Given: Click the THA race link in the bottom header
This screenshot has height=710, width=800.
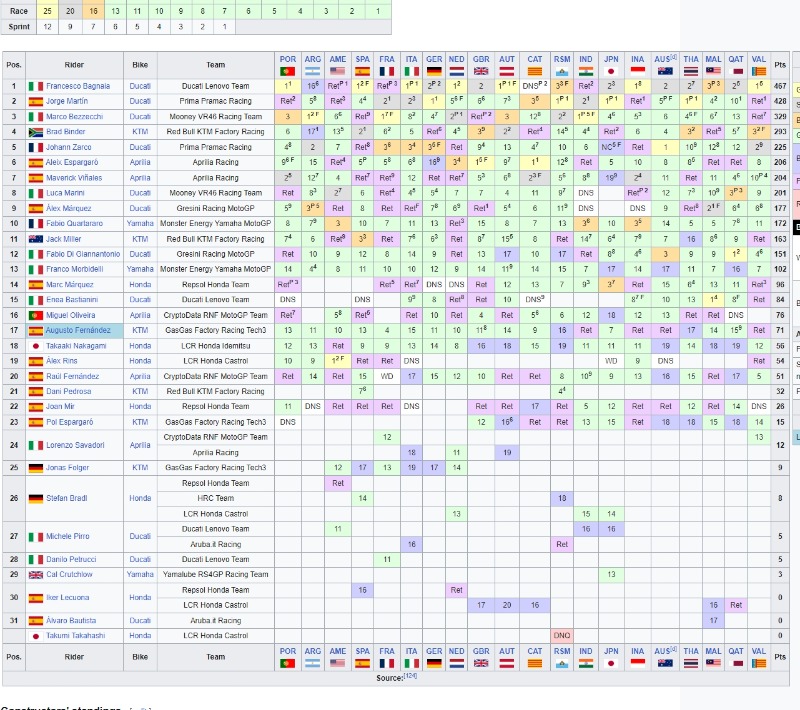Looking at the screenshot, I should click(691, 651).
